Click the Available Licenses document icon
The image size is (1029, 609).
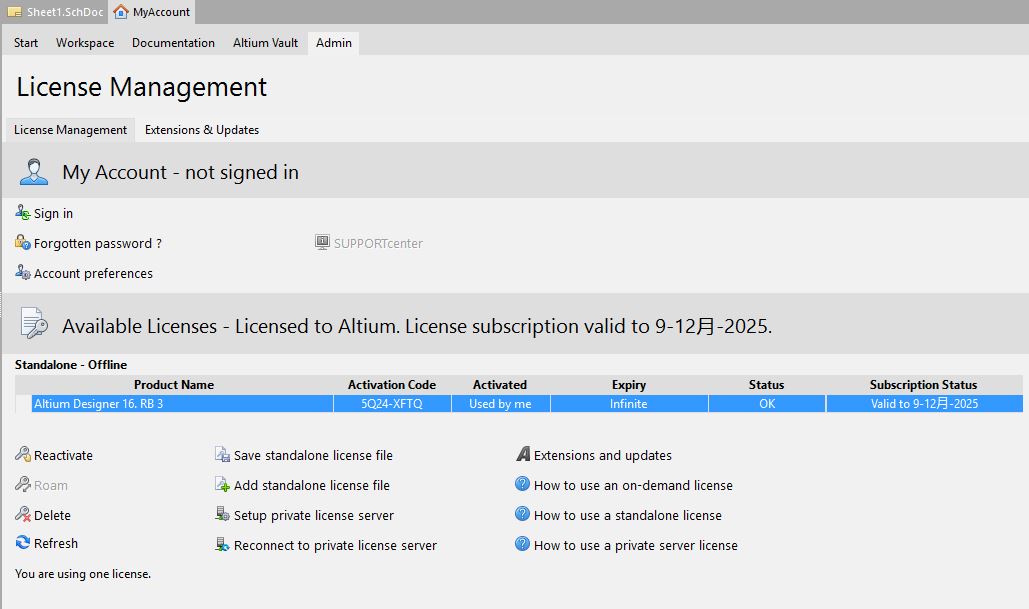click(x=33, y=323)
